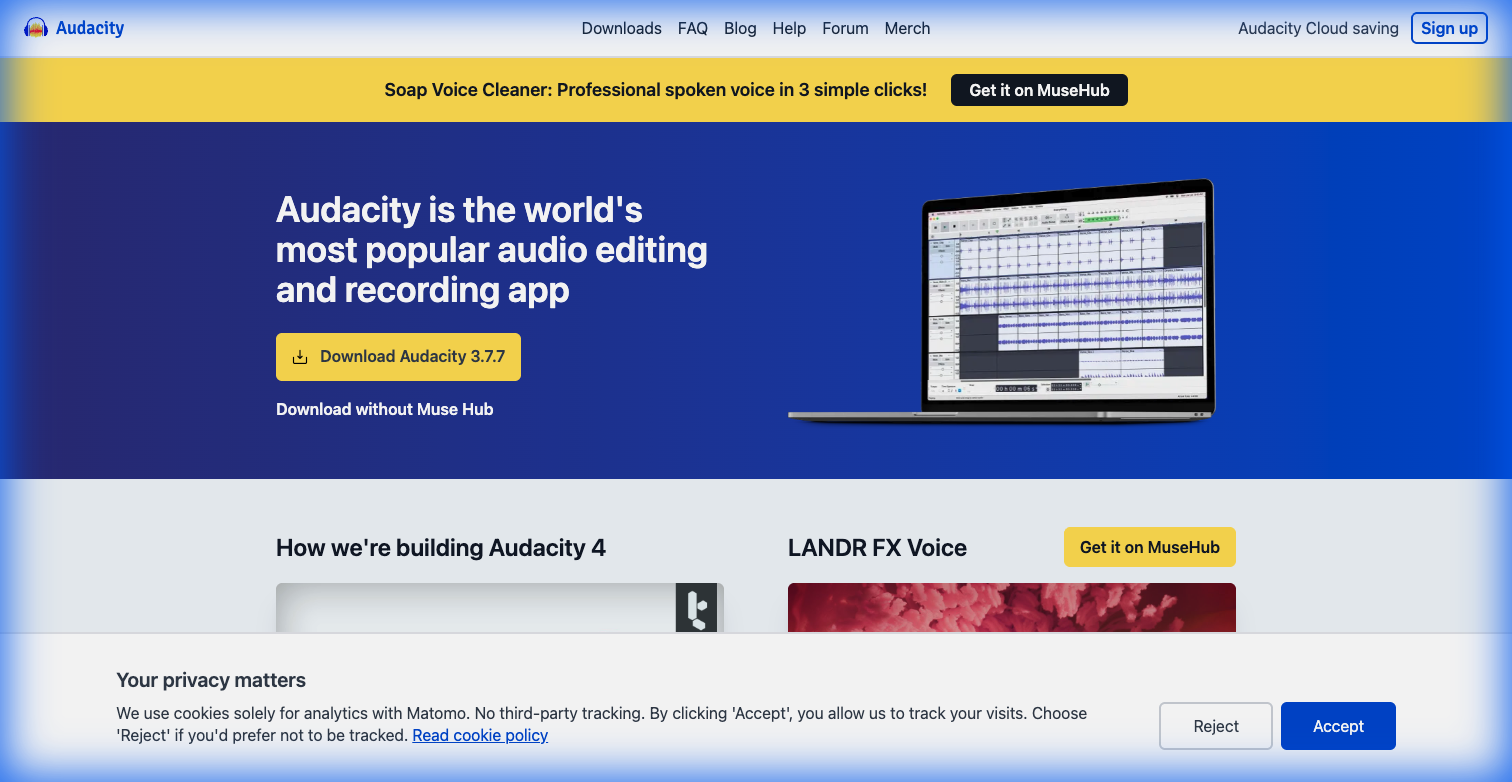Click the laptop showing the Audacity app
1512x782 pixels.
click(1000, 300)
